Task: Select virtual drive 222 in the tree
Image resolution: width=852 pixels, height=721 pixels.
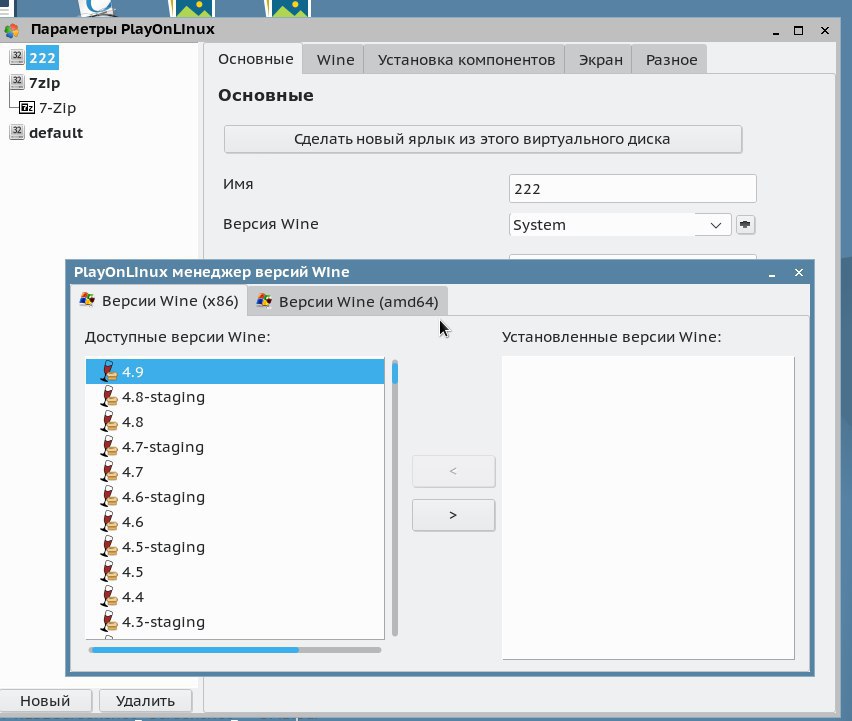Action: coord(42,58)
